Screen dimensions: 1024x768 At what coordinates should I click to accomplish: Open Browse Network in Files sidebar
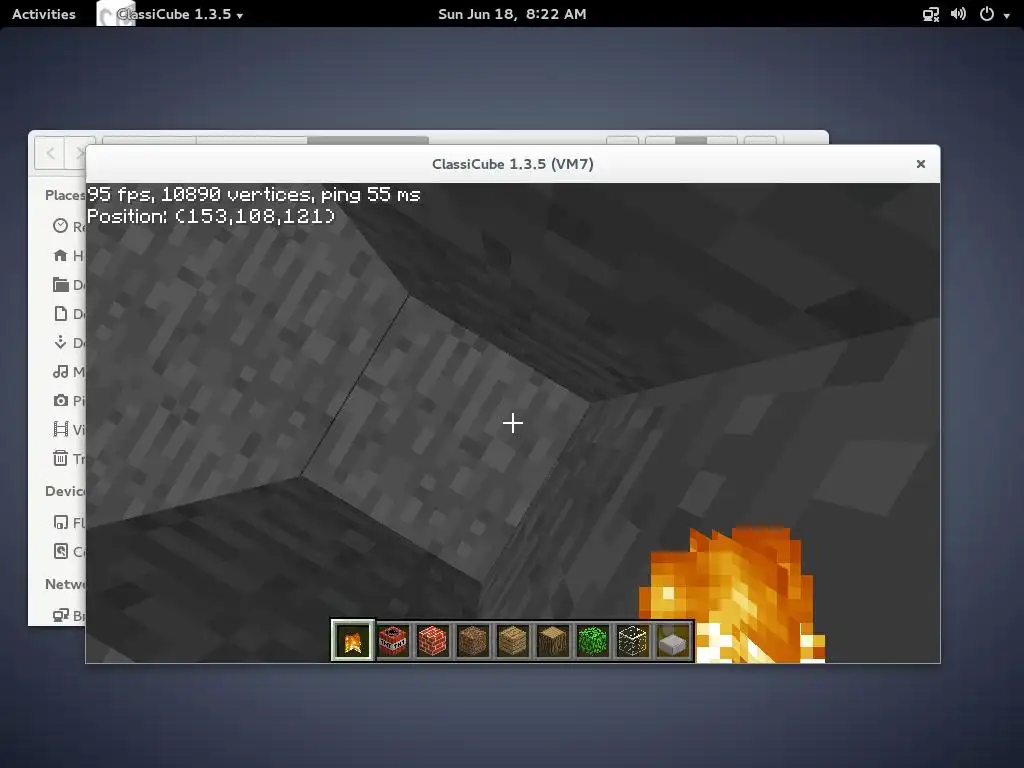tap(68, 615)
